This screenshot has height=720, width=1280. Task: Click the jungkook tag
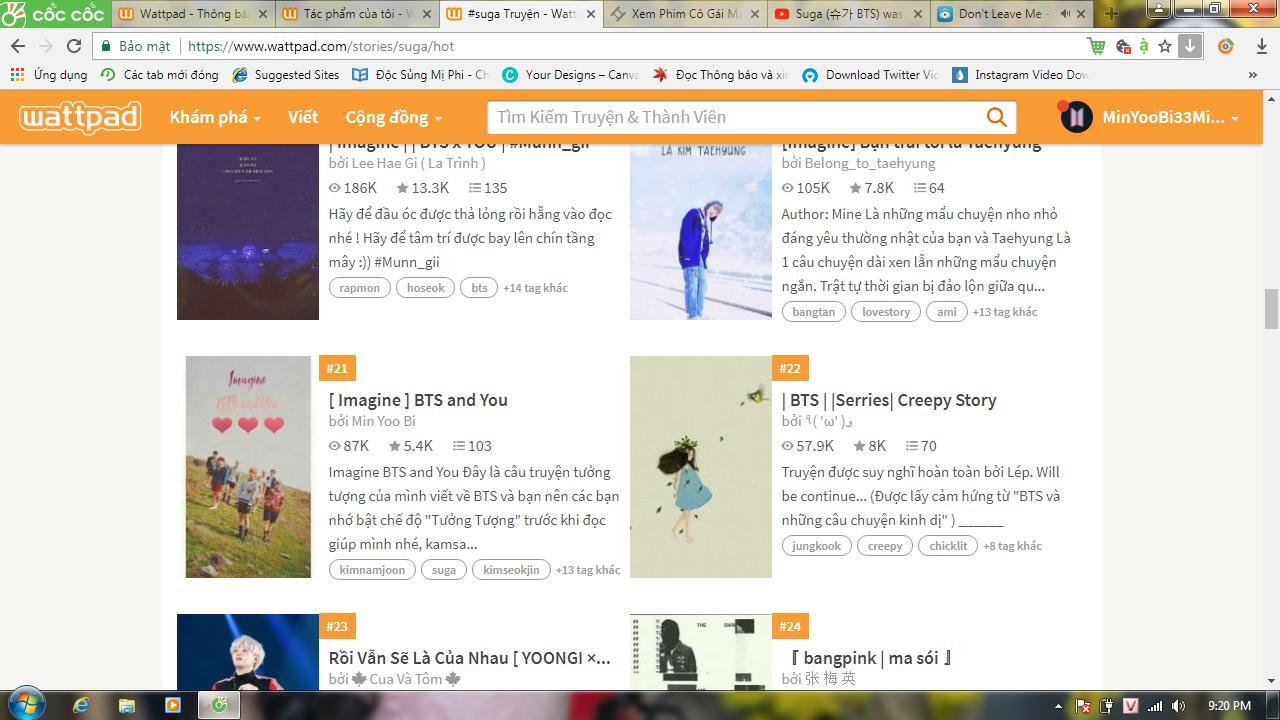point(817,546)
